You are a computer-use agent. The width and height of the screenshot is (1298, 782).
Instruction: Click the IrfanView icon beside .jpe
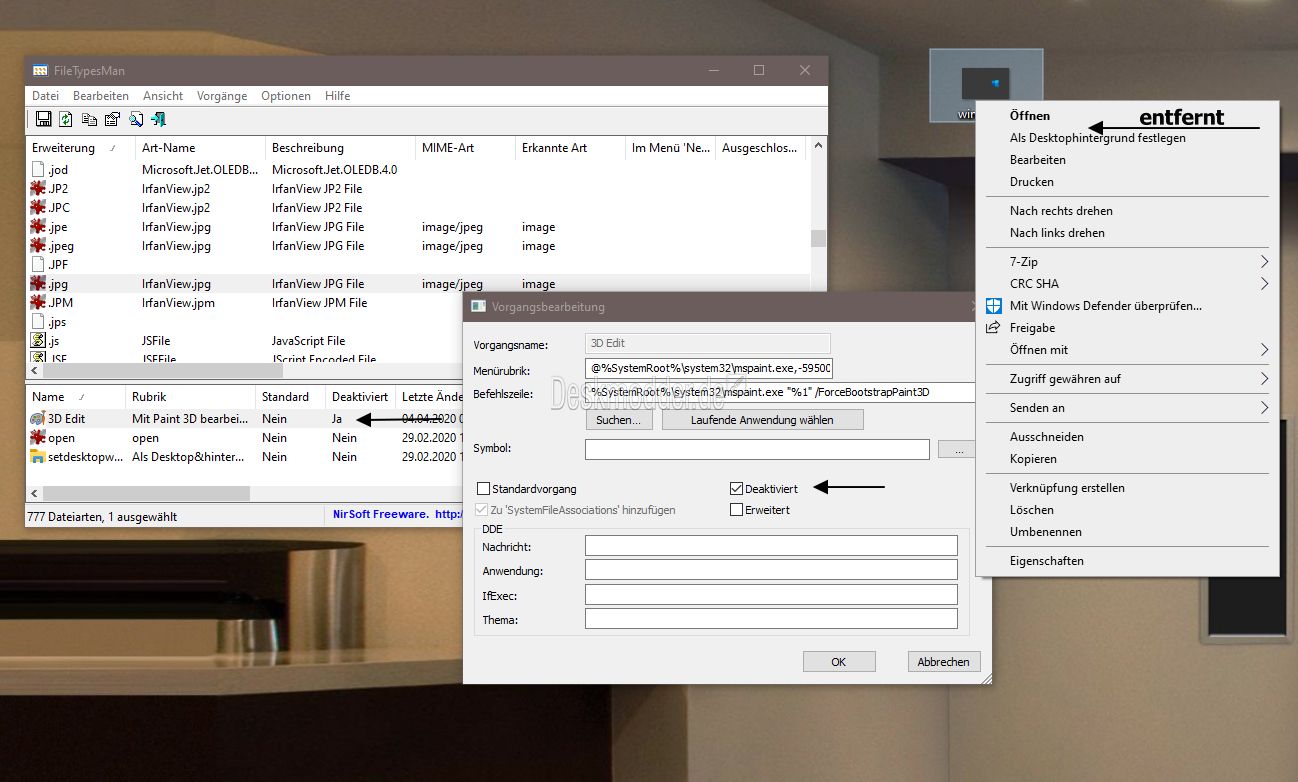click(x=38, y=226)
